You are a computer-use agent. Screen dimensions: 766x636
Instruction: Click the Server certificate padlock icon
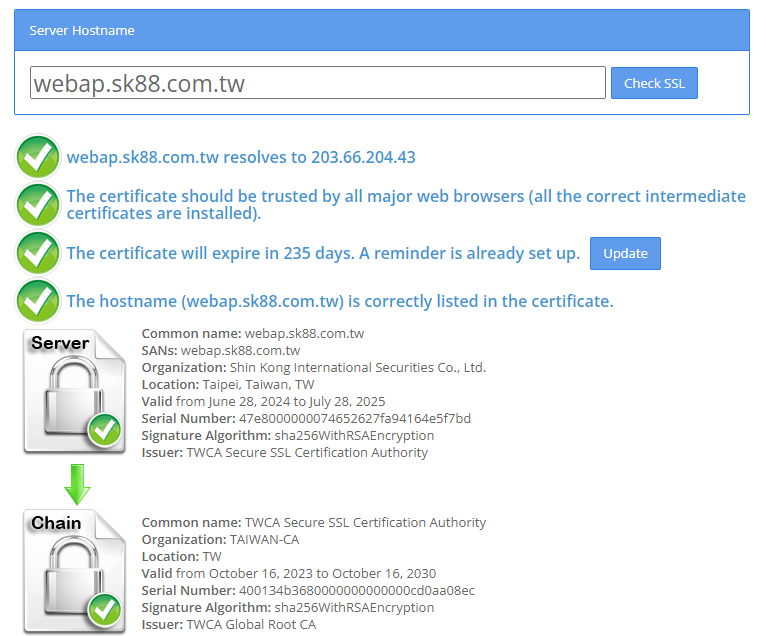pos(74,392)
